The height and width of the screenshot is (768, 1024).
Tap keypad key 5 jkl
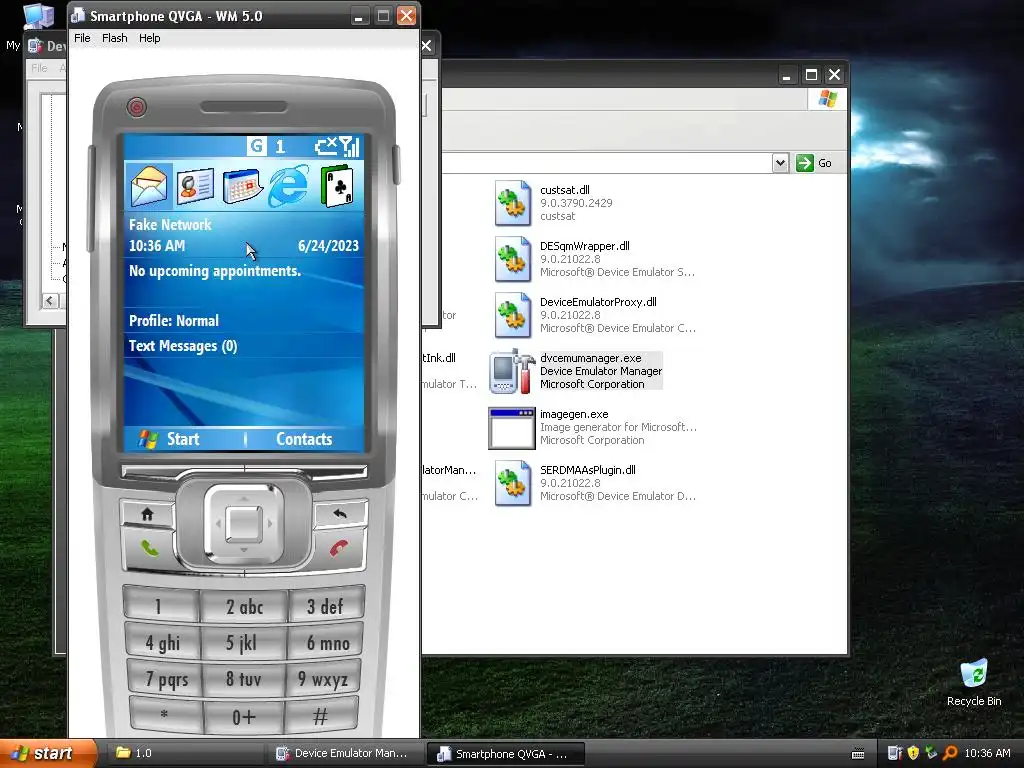coord(243,643)
